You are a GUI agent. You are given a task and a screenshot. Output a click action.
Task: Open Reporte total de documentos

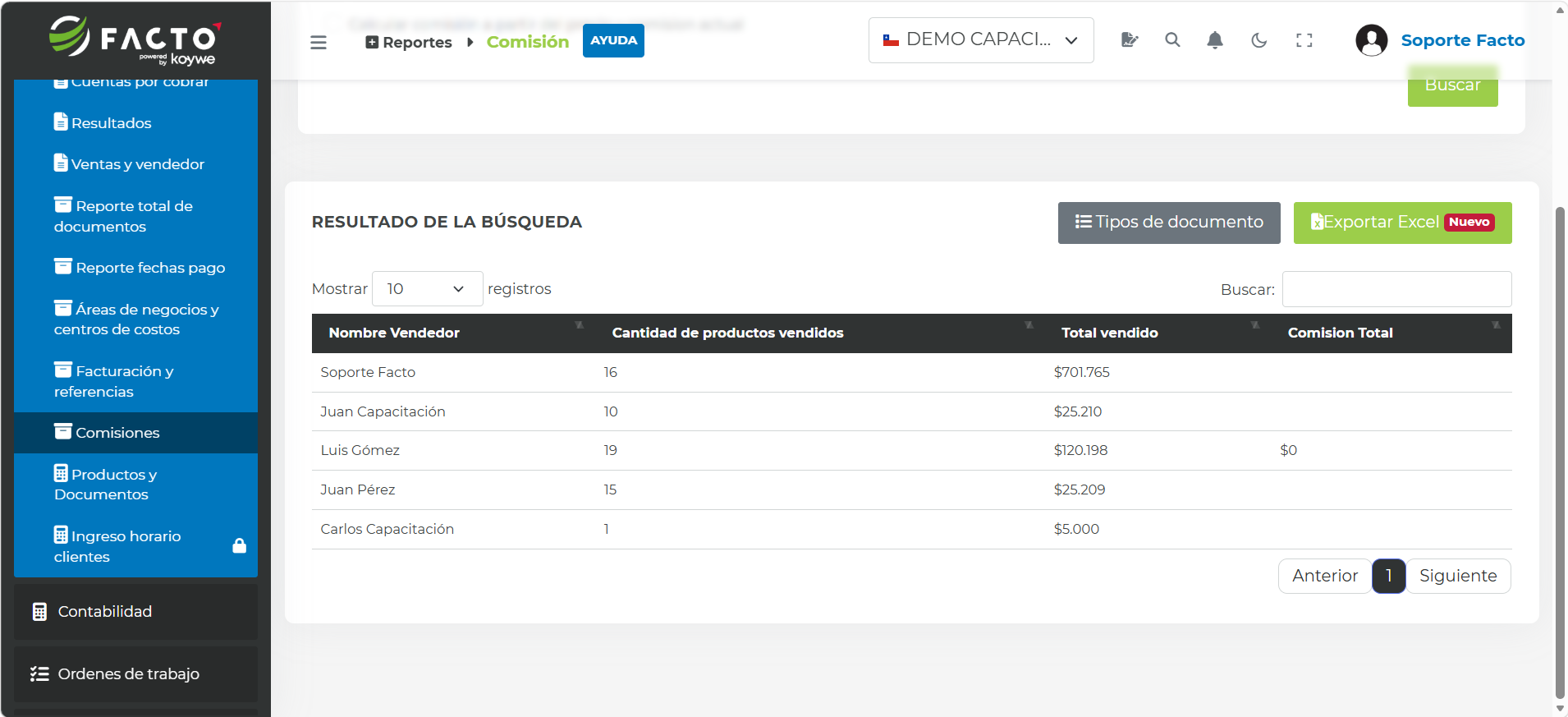click(135, 215)
